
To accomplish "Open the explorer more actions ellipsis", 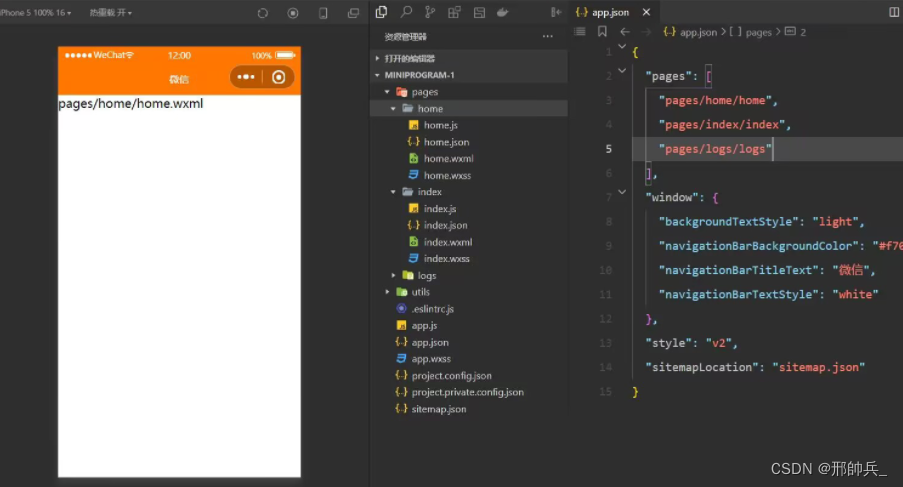I will pyautogui.click(x=548, y=36).
